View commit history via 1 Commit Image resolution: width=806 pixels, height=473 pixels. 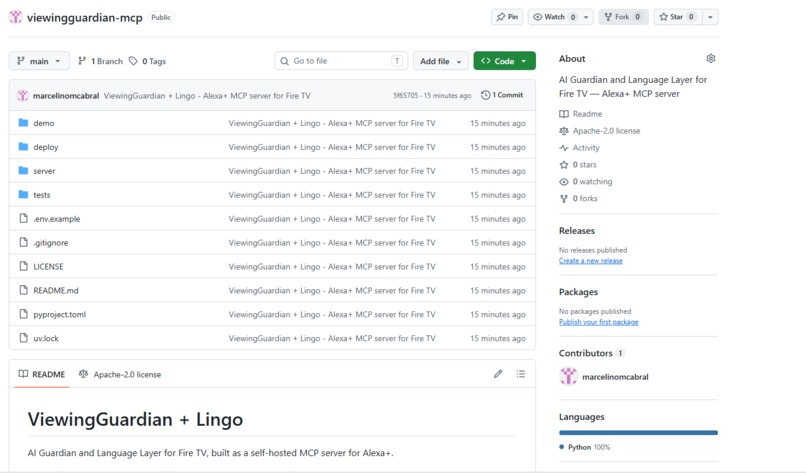(502, 95)
